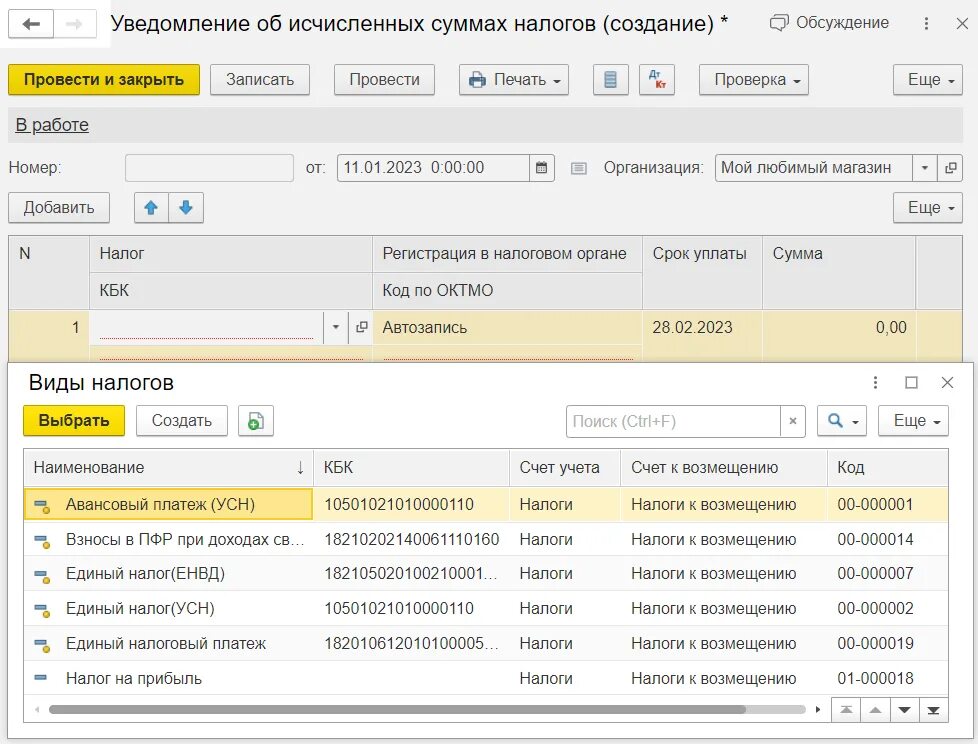Image resolution: width=978 pixels, height=744 pixels.
Task: Click the Создать button
Action: point(182,421)
